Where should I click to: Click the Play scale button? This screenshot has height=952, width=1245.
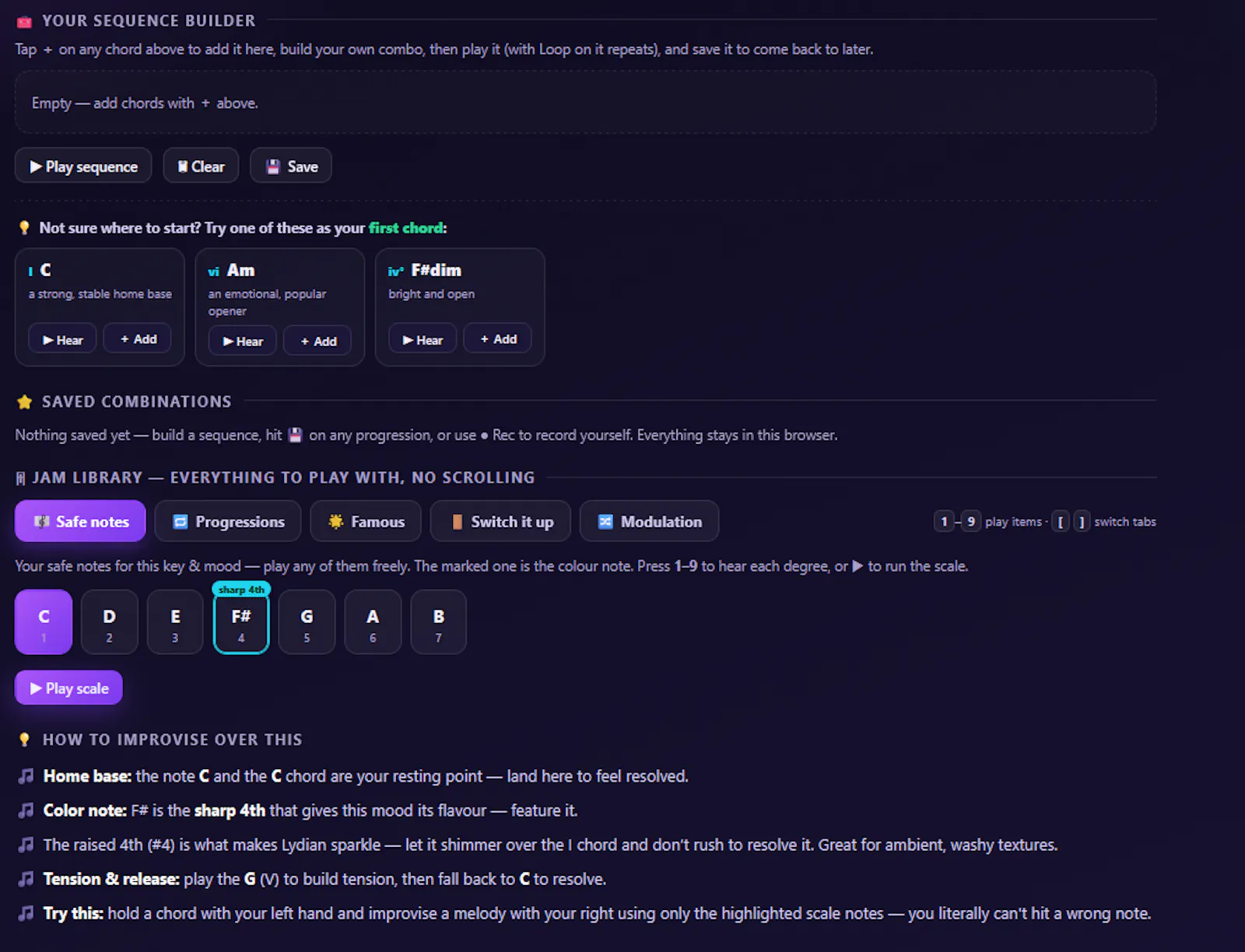tap(68, 688)
